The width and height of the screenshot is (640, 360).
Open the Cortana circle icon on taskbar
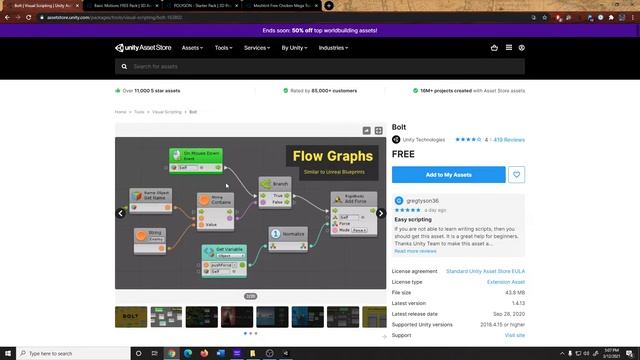138,353
